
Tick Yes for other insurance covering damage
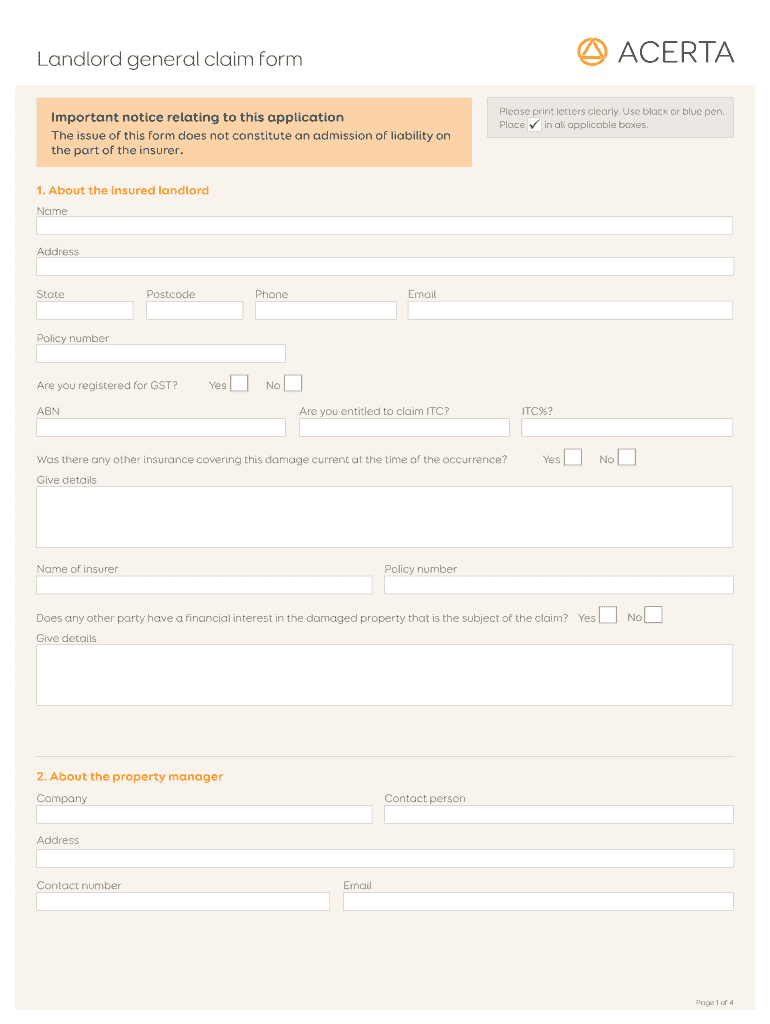(x=573, y=458)
